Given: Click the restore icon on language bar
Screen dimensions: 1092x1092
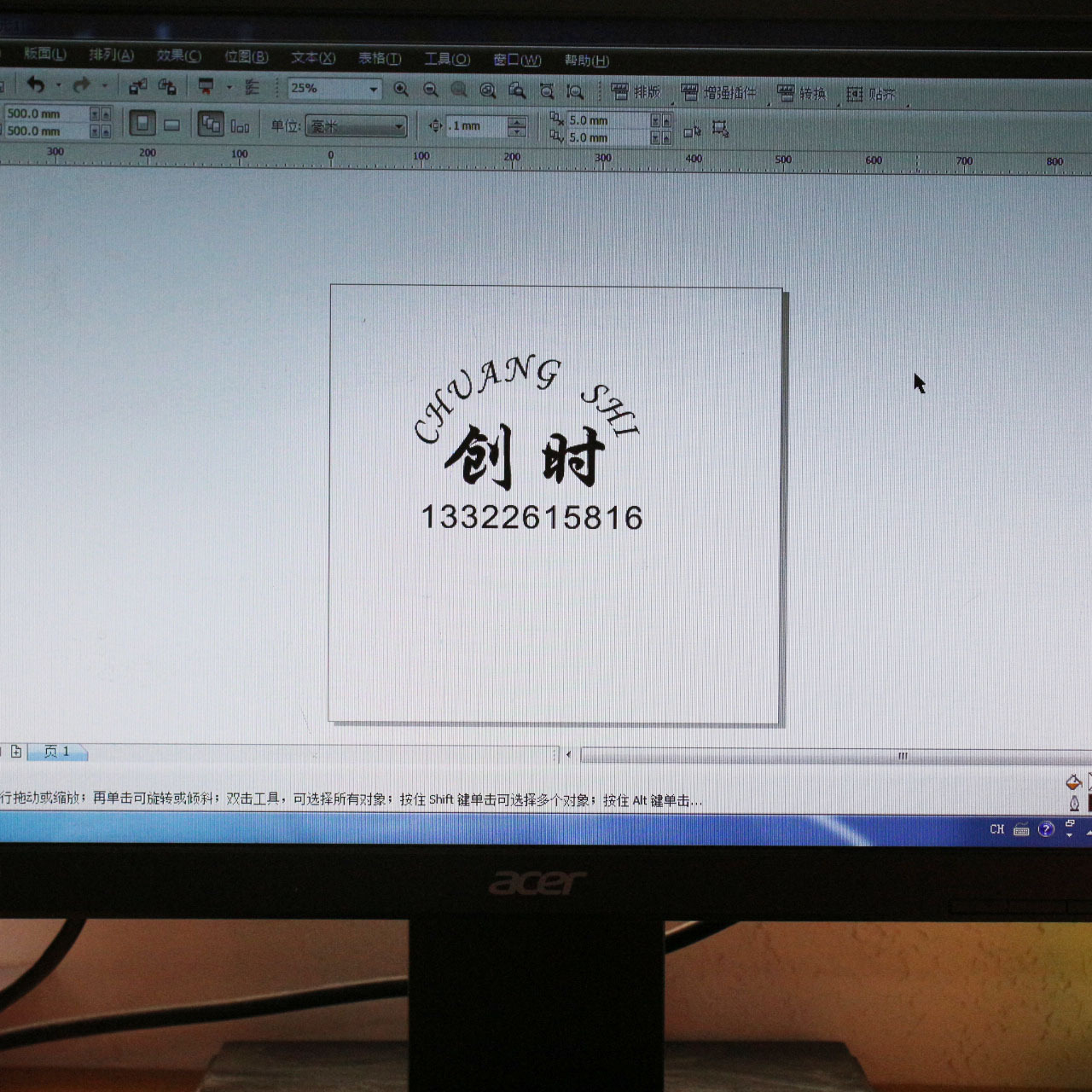Looking at the screenshot, I should (1070, 823).
